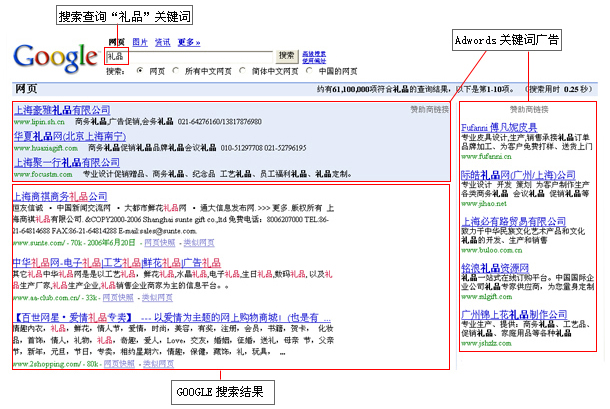Viewport: 610px width, 409px height.
Task: Open the 高级搜索 link
Action: (314, 54)
